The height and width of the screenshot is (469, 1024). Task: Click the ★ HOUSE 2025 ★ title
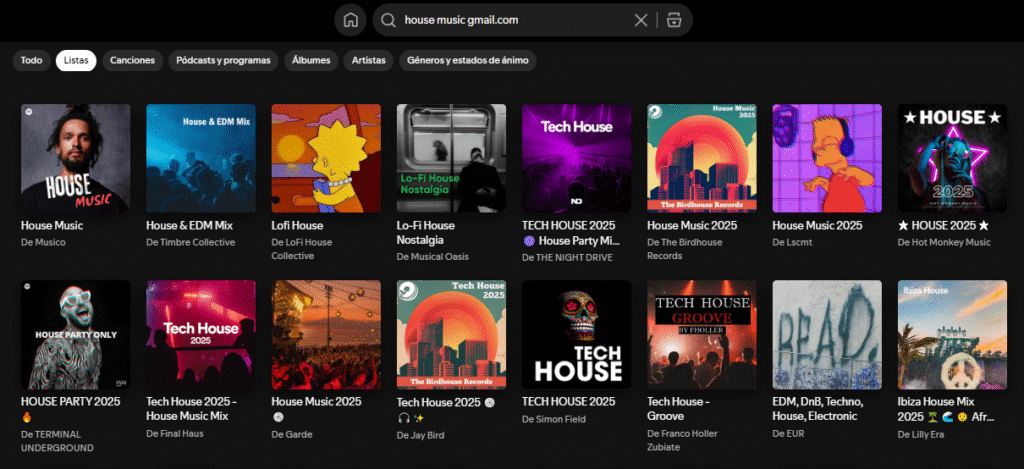pos(943,225)
